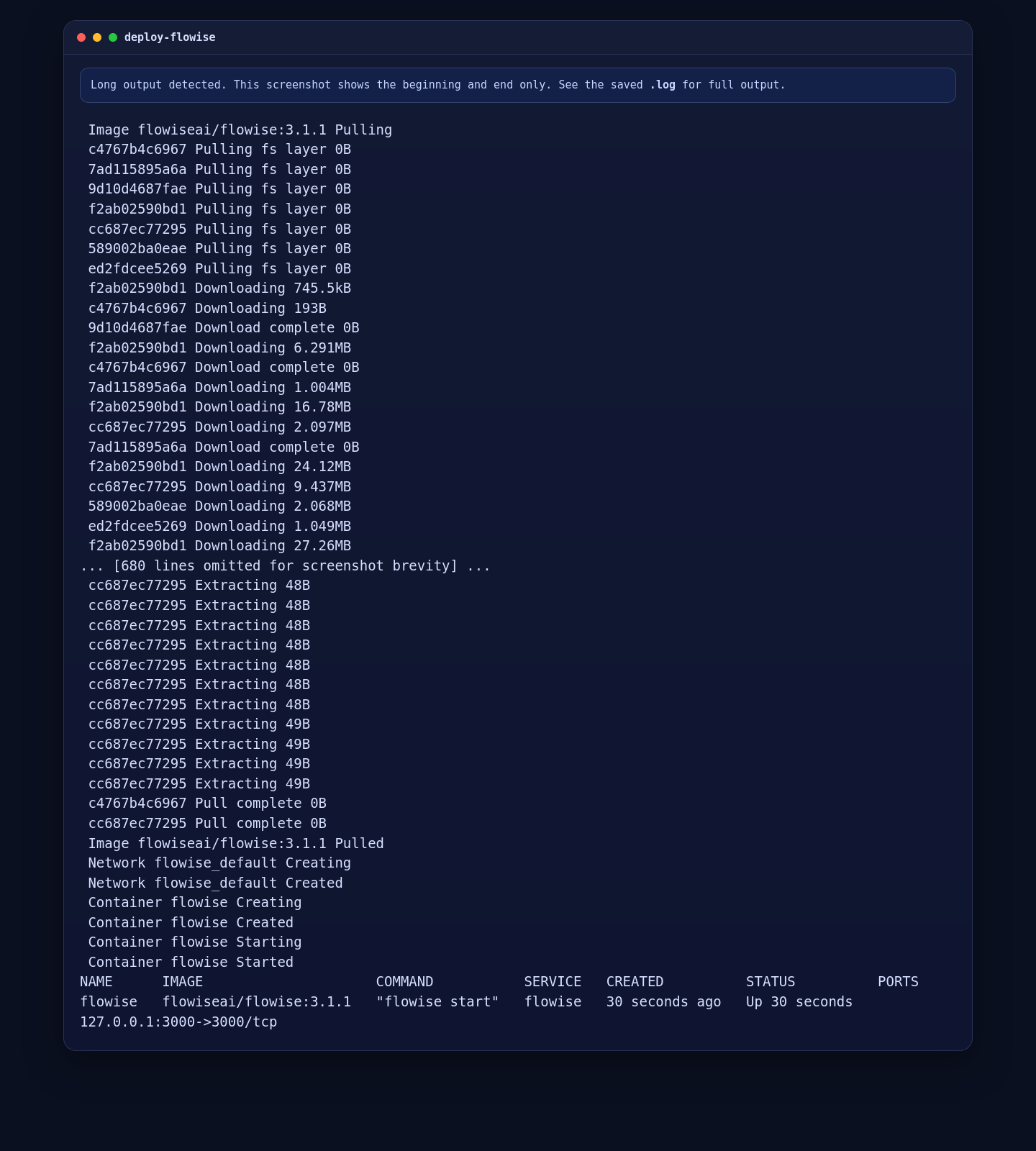
Task: Select 'cc687ec77295 Pulling fs layer 0B' line
Action: pos(219,229)
